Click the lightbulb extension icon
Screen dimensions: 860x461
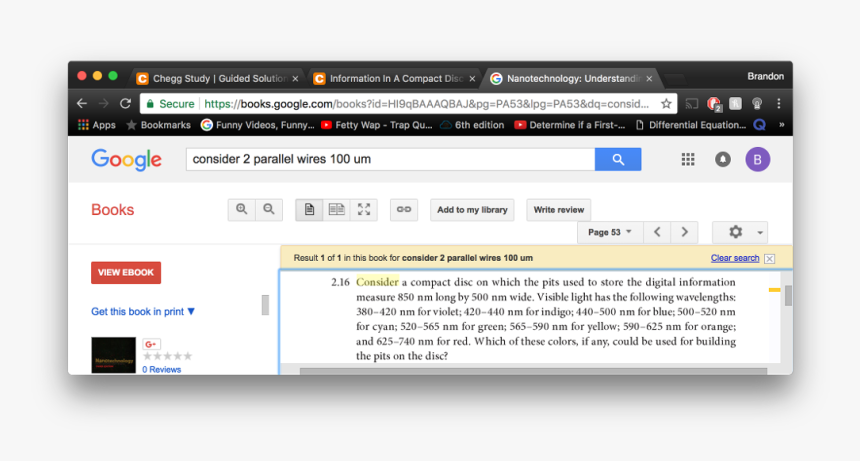coord(757,103)
